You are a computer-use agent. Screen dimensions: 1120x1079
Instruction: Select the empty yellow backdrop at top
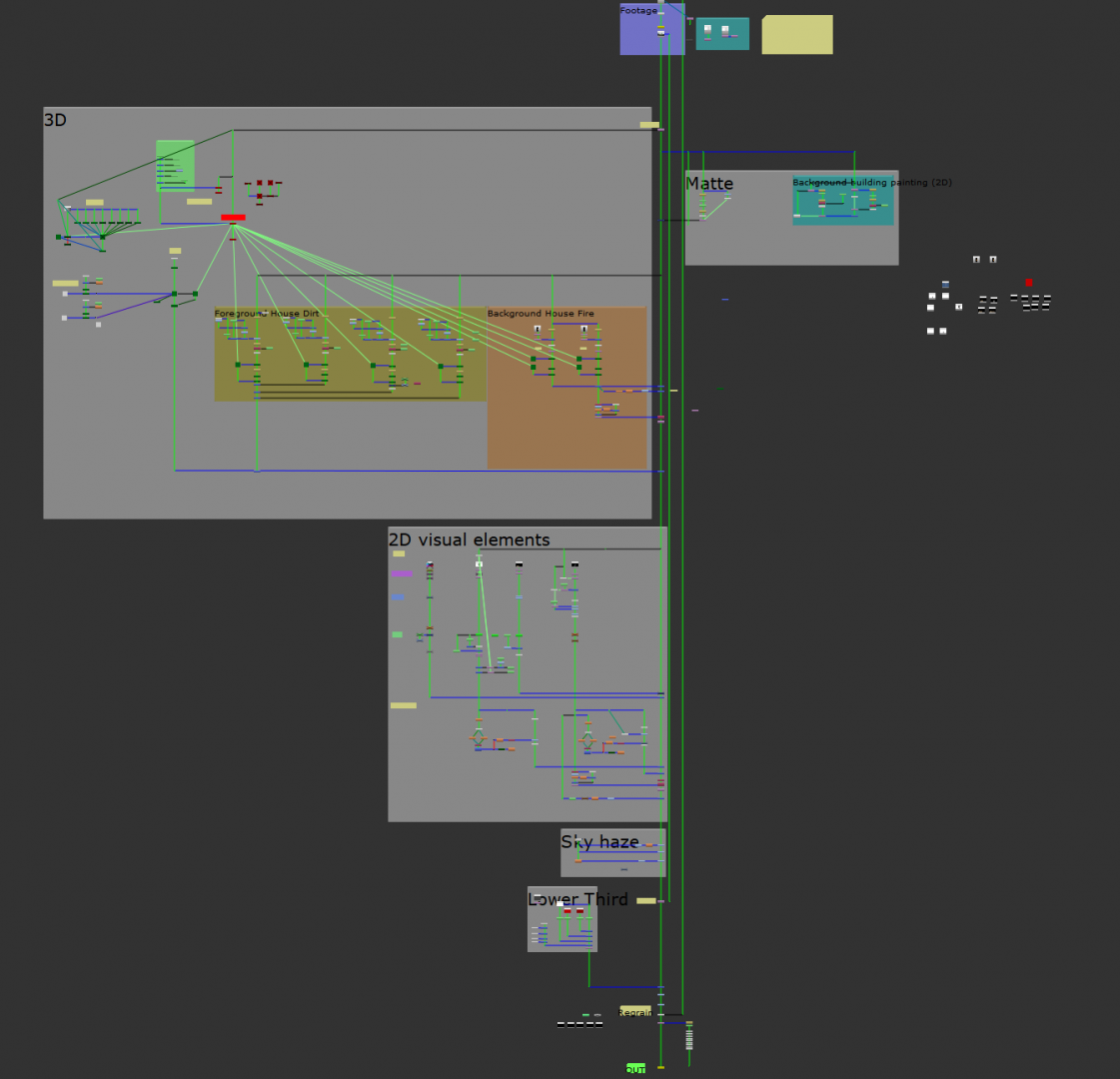click(796, 35)
